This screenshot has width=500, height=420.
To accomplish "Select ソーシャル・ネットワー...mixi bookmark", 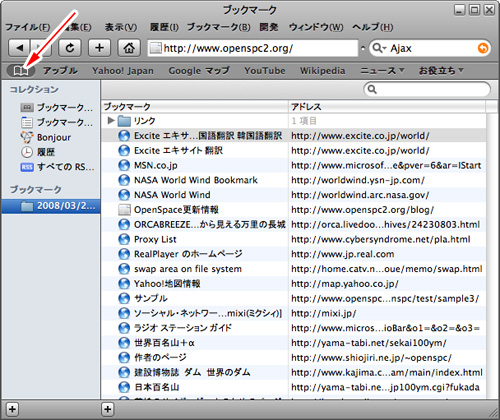I will (293, 313).
